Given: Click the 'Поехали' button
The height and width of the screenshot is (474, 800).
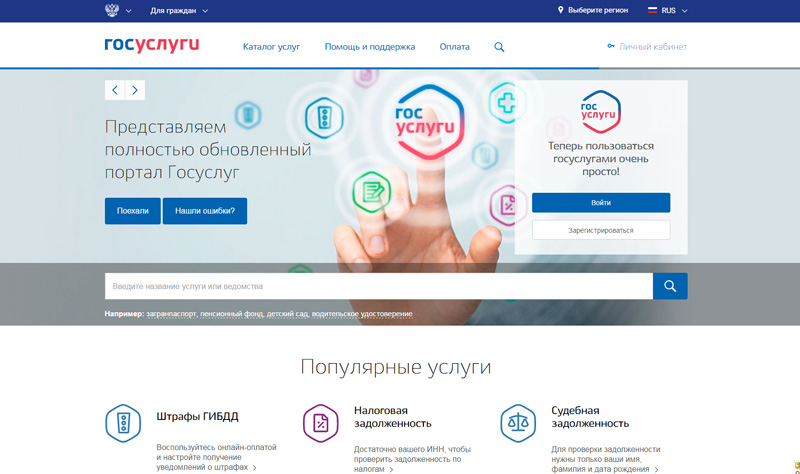Looking at the screenshot, I should (x=133, y=211).
